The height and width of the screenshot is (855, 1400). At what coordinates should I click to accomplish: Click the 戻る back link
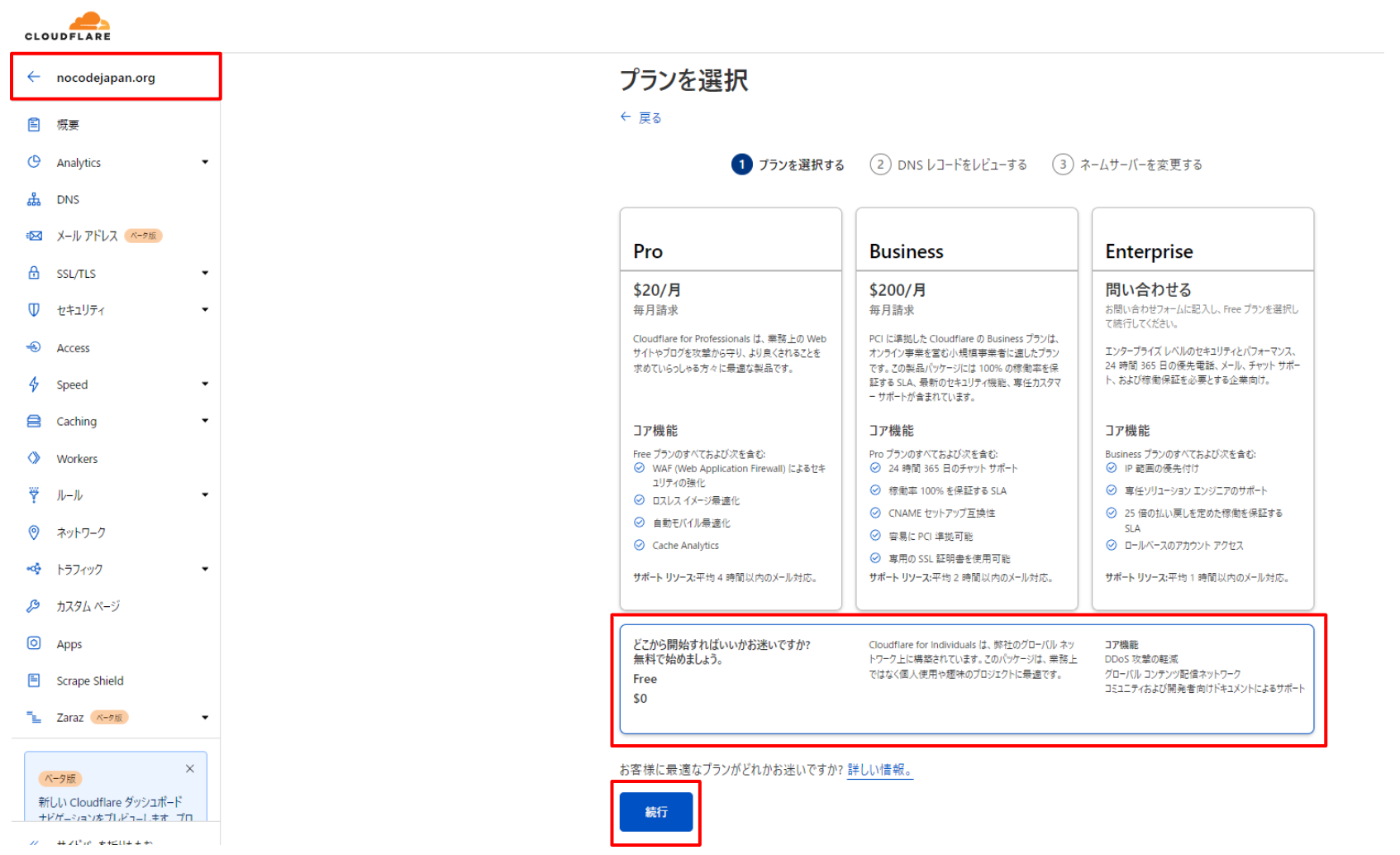[650, 117]
